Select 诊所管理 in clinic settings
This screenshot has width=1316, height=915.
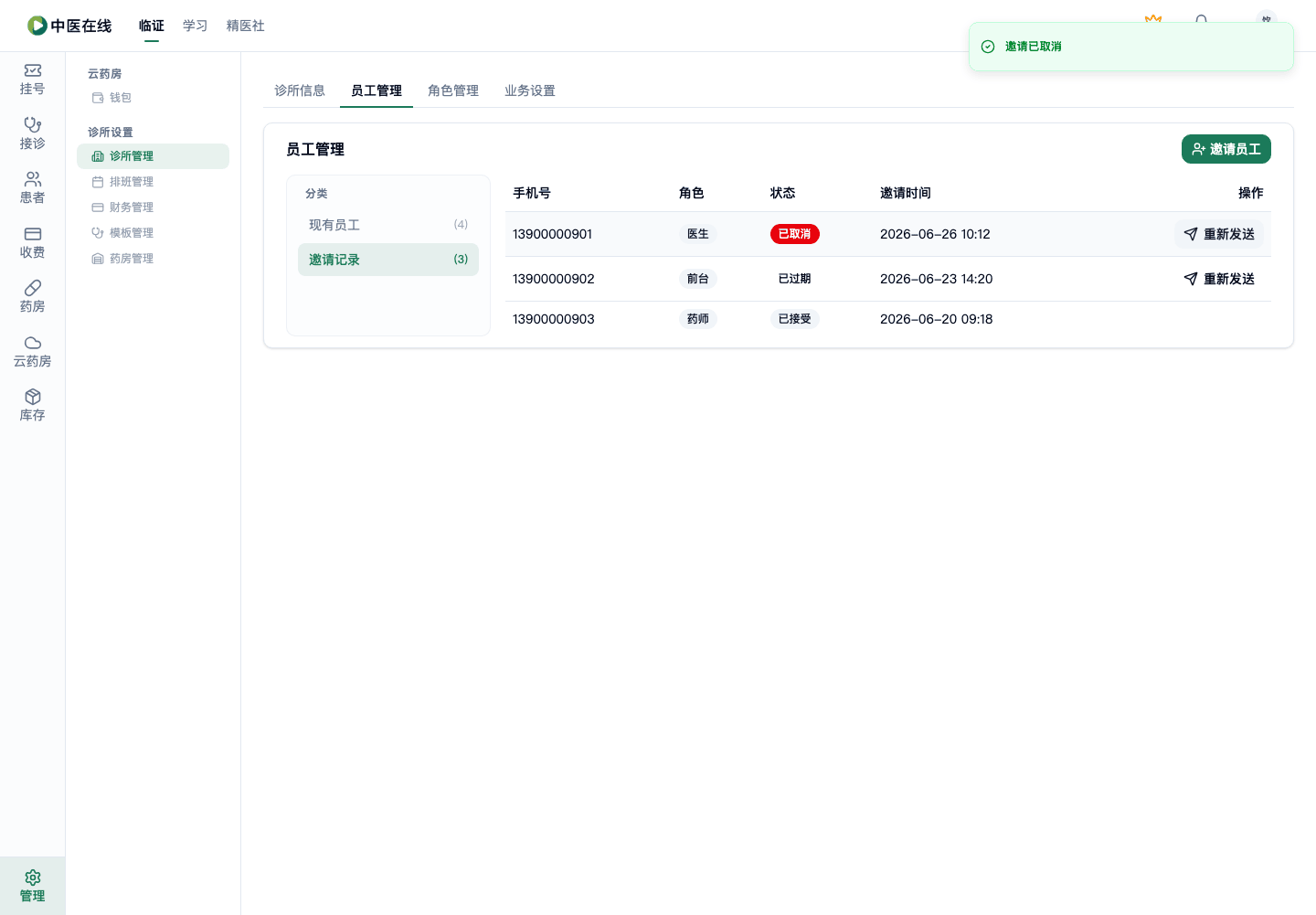(x=153, y=156)
